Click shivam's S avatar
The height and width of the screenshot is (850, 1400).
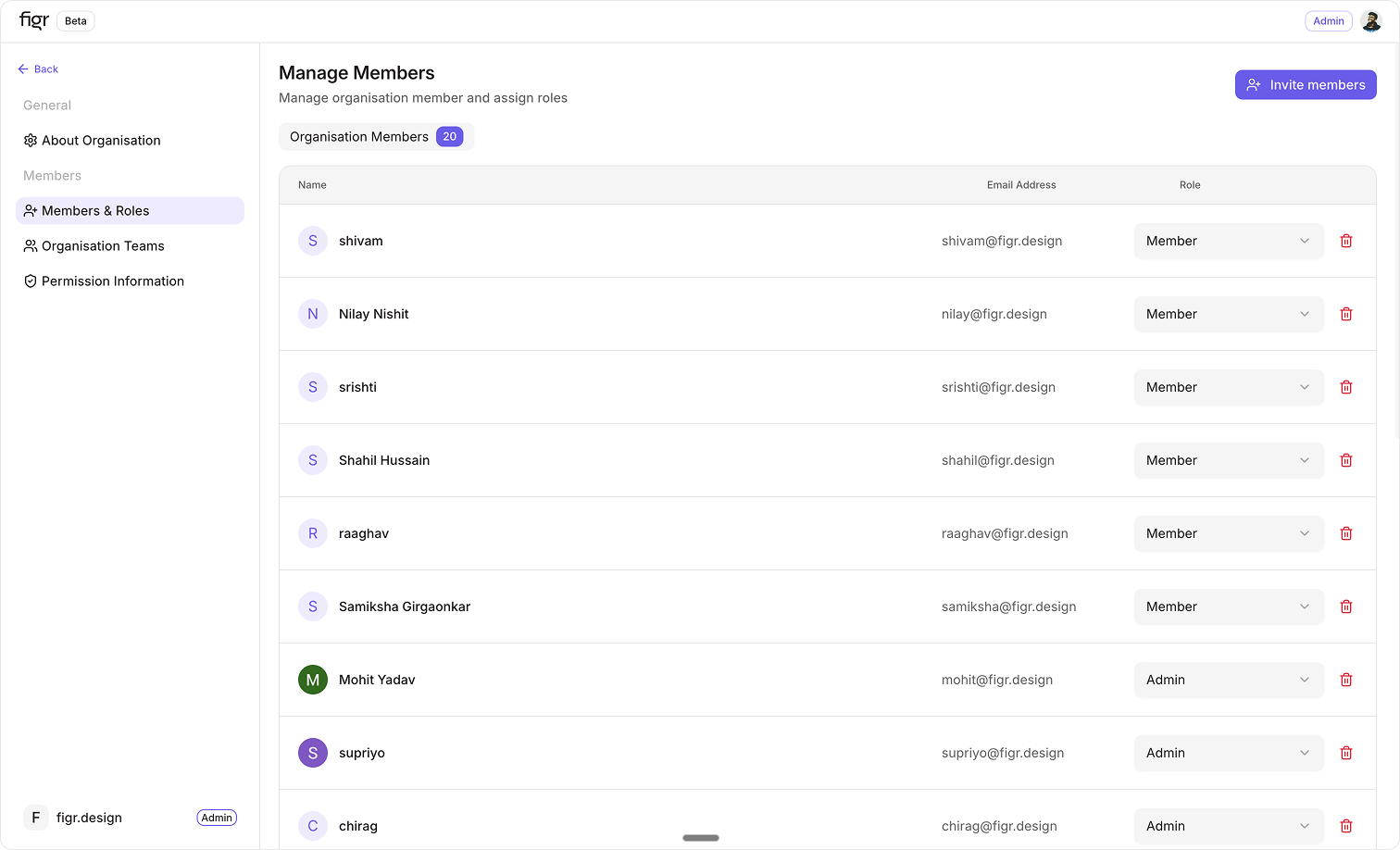(313, 241)
